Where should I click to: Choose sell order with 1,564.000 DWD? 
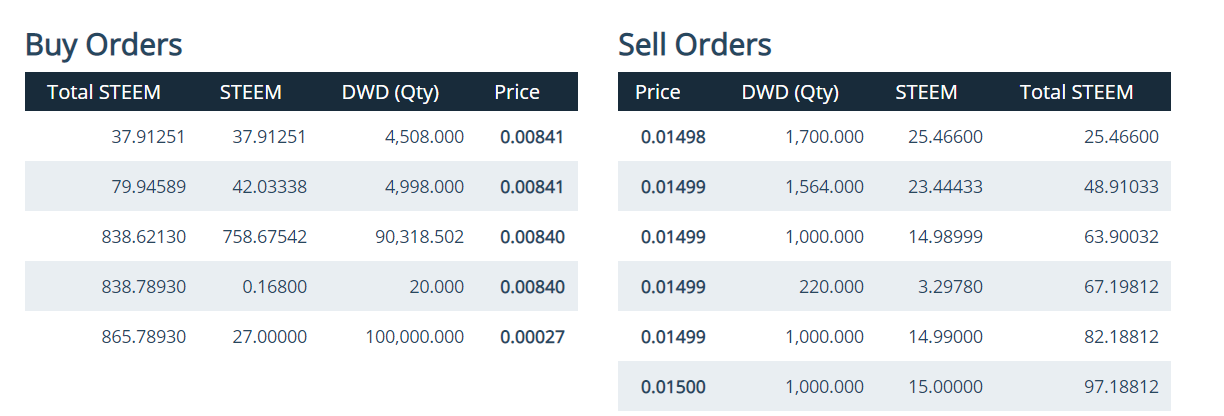click(x=894, y=186)
